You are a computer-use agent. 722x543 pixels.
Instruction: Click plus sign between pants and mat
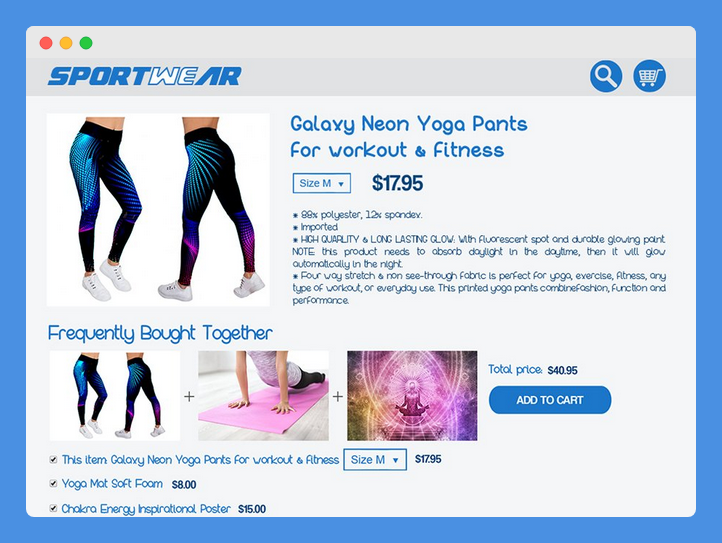[189, 397]
